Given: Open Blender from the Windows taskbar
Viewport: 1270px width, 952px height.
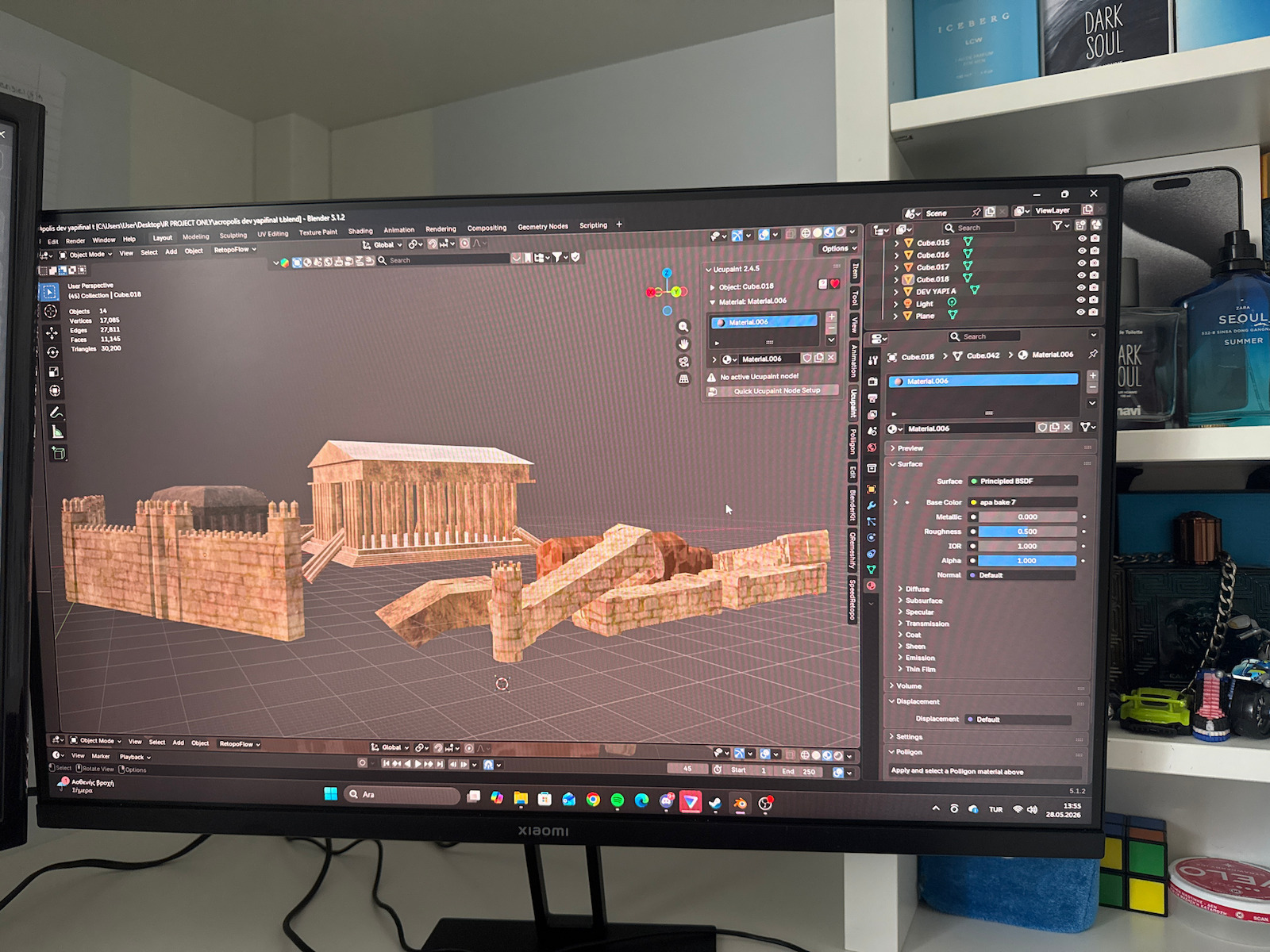Looking at the screenshot, I should coord(740,804).
